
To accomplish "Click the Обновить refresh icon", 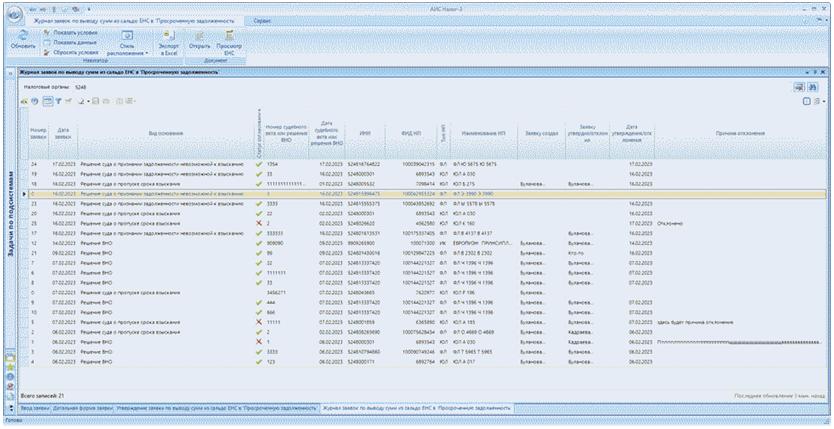I will point(22,36).
